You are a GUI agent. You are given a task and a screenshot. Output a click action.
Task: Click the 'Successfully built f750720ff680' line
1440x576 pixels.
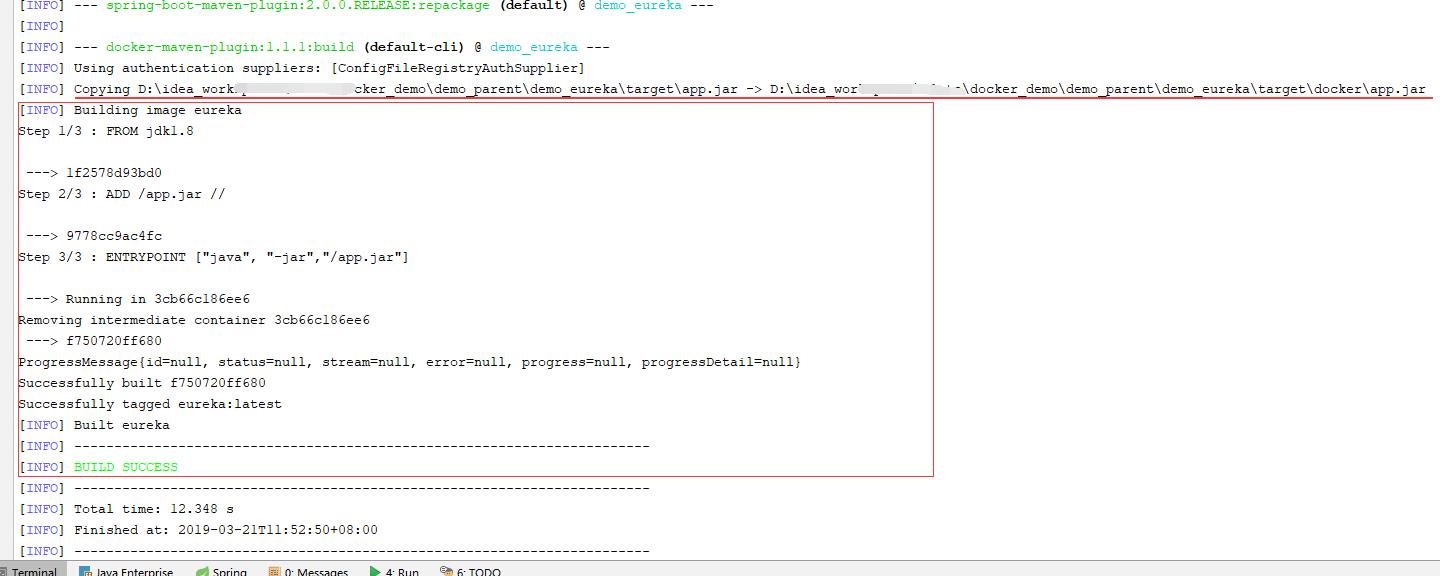[142, 383]
